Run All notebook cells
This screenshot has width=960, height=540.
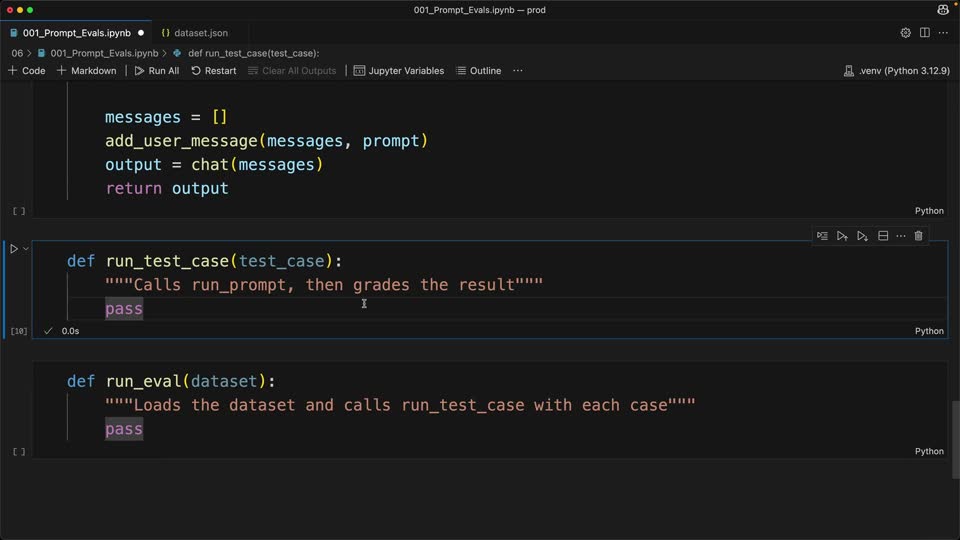tap(157, 71)
